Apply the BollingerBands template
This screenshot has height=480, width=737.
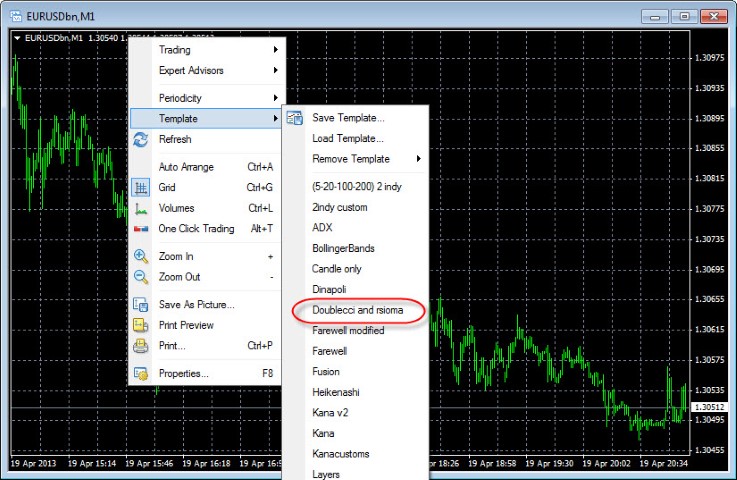click(x=355, y=248)
